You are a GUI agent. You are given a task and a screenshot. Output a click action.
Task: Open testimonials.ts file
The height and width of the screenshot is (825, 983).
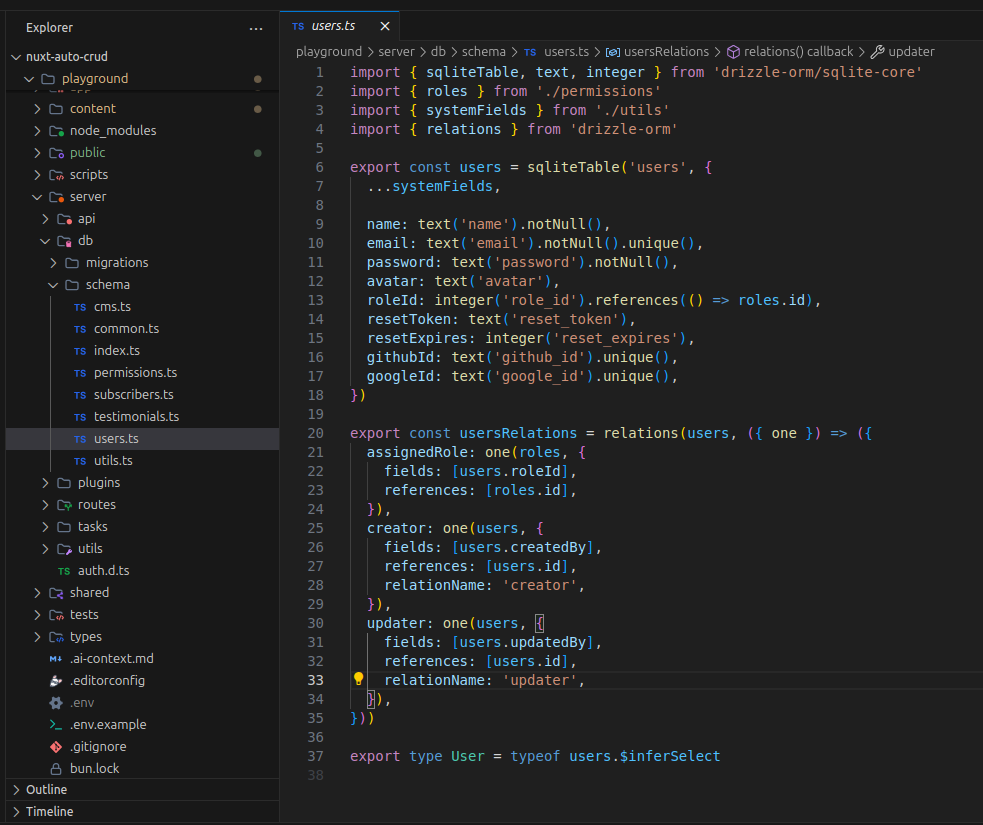136,416
